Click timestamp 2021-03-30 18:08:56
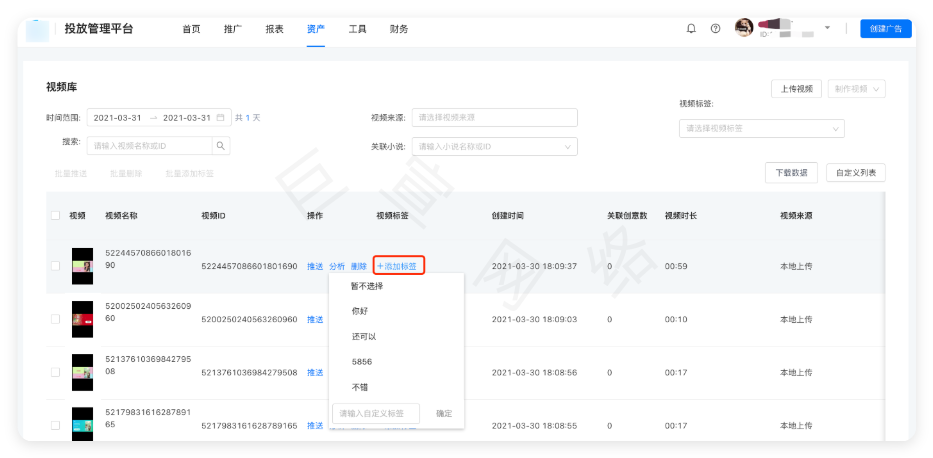 click(534, 372)
